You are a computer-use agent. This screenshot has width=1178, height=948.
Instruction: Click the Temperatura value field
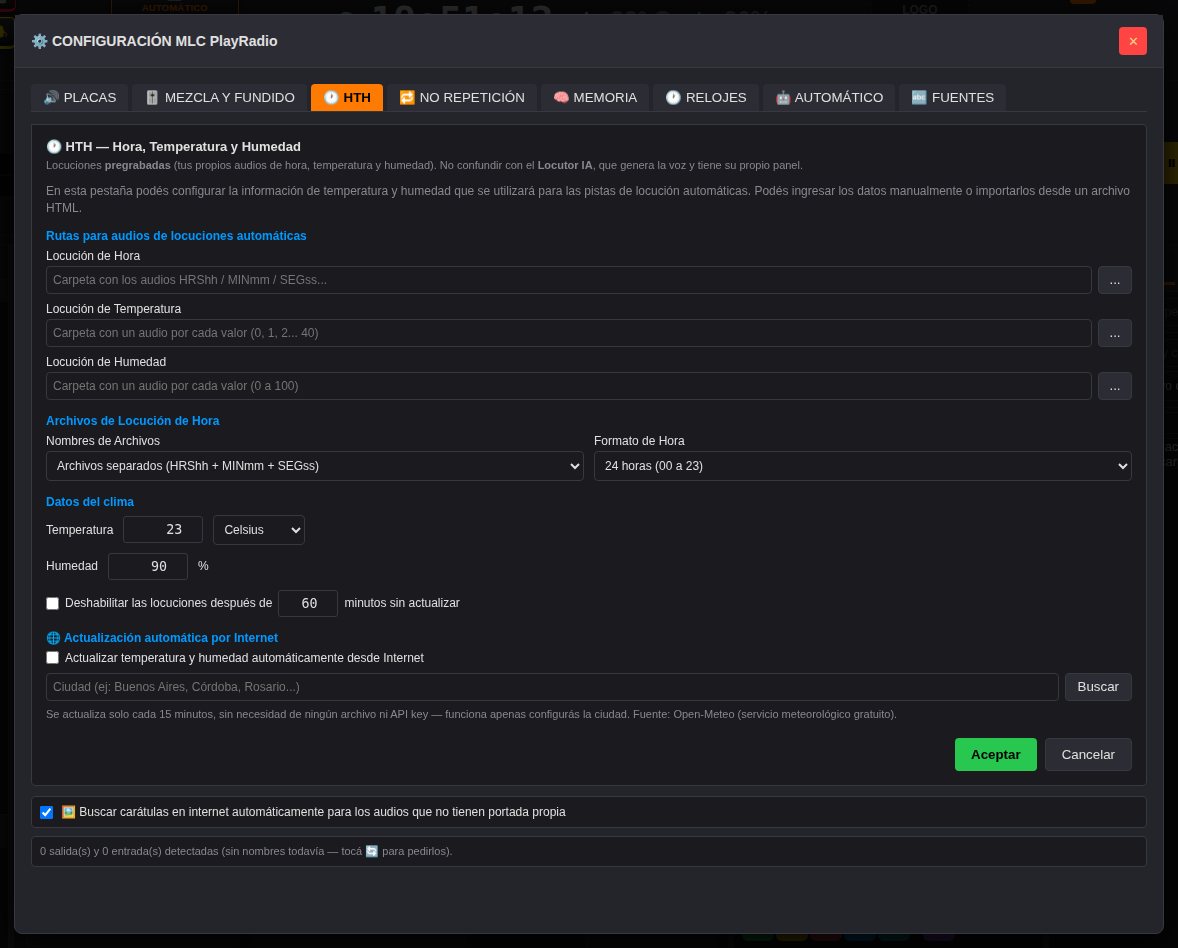point(163,530)
